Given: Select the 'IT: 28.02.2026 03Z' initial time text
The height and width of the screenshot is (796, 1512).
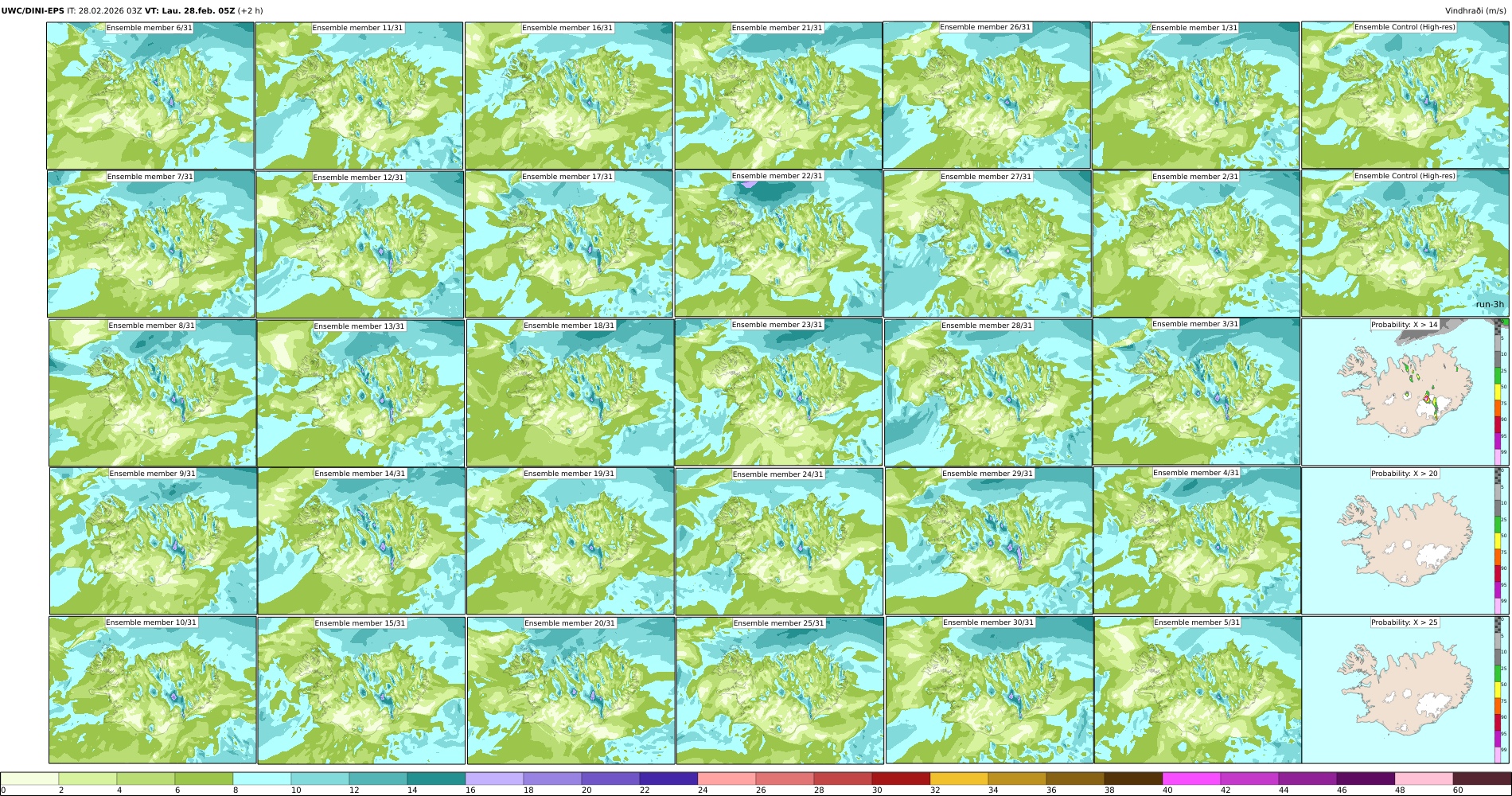Looking at the screenshot, I should coord(105,10).
